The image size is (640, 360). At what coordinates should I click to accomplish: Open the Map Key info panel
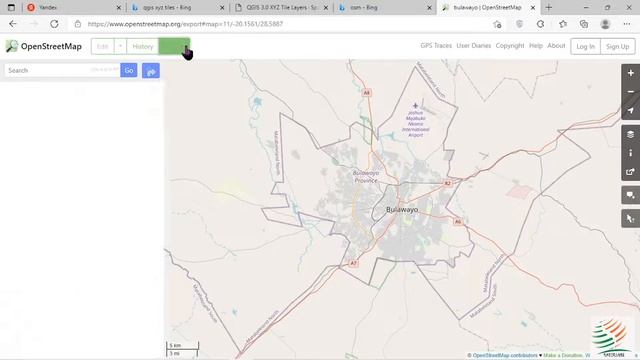point(631,153)
